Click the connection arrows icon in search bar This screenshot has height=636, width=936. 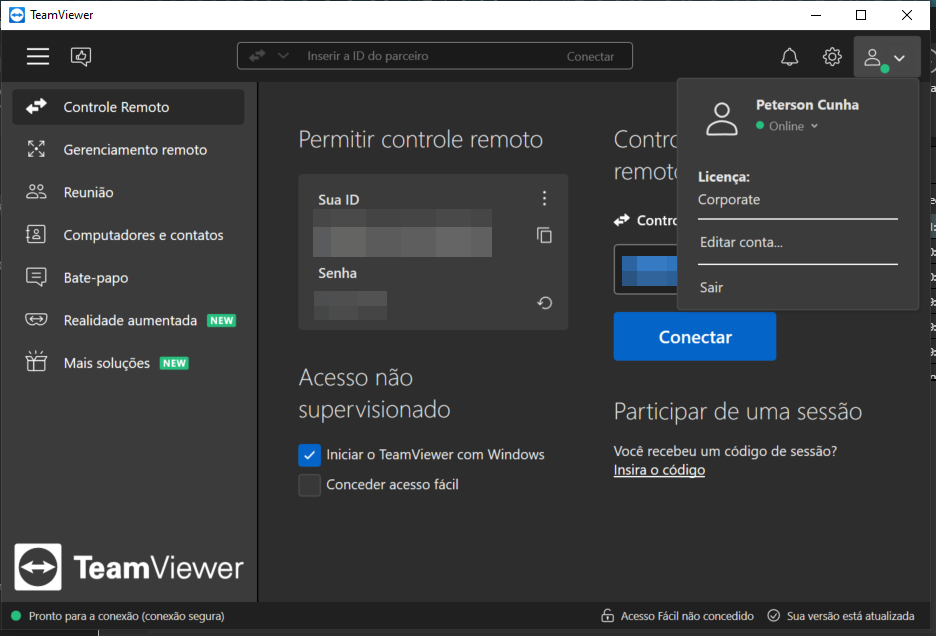[257, 56]
